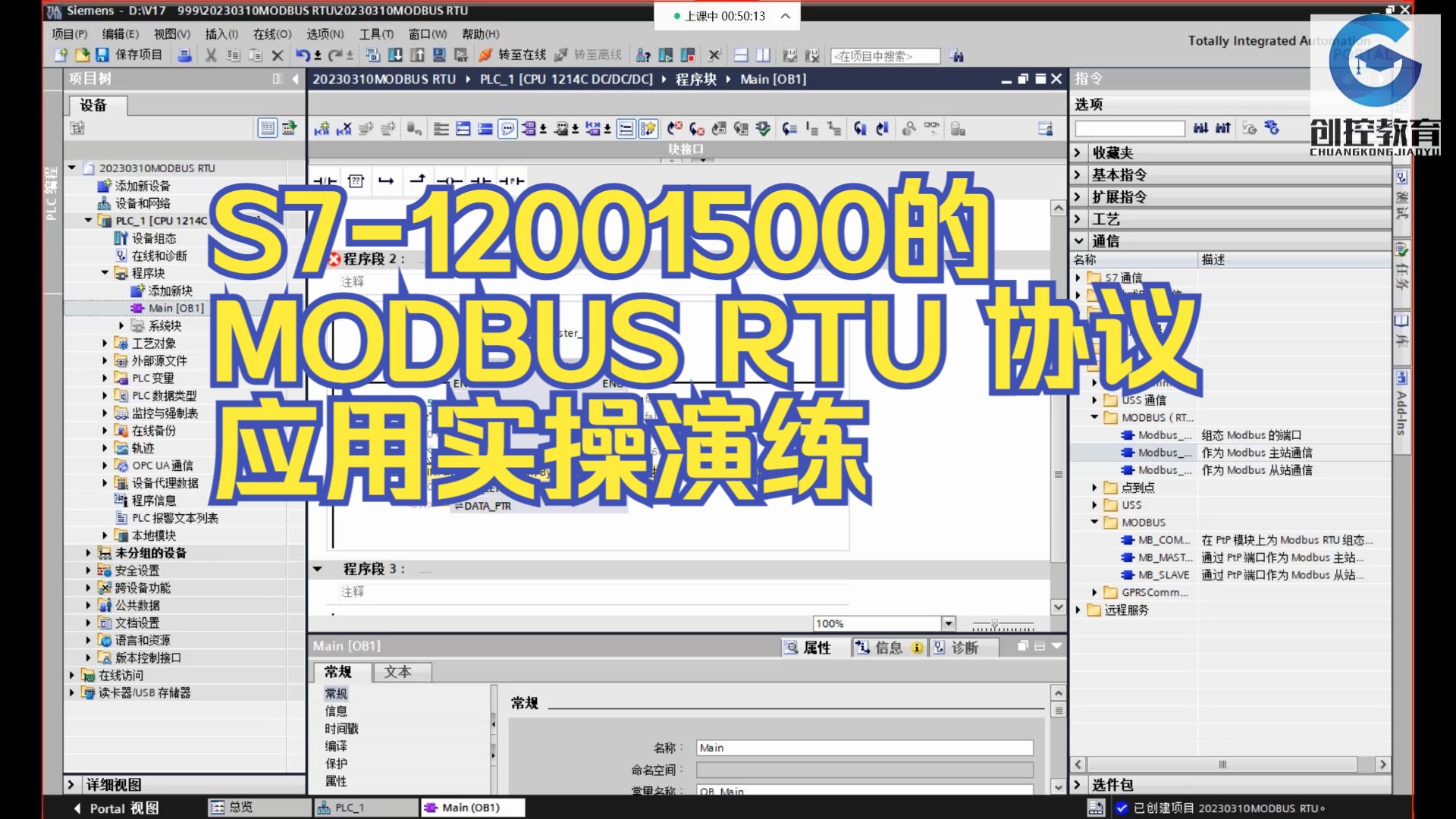Toggle program monitoring glasses icon
Image resolution: width=1456 pixels, height=819 pixels.
(931, 129)
